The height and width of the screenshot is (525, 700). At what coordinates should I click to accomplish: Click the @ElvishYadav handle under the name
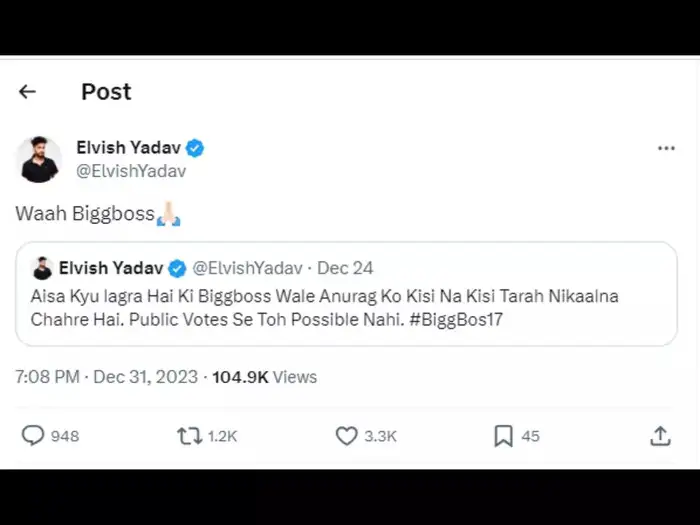pyautogui.click(x=131, y=171)
